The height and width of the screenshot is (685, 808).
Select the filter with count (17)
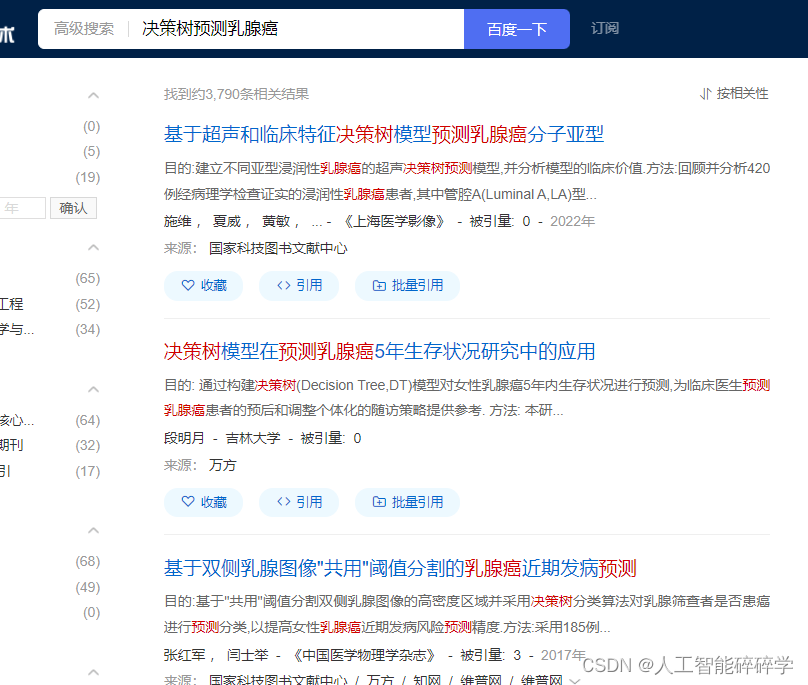click(50, 471)
